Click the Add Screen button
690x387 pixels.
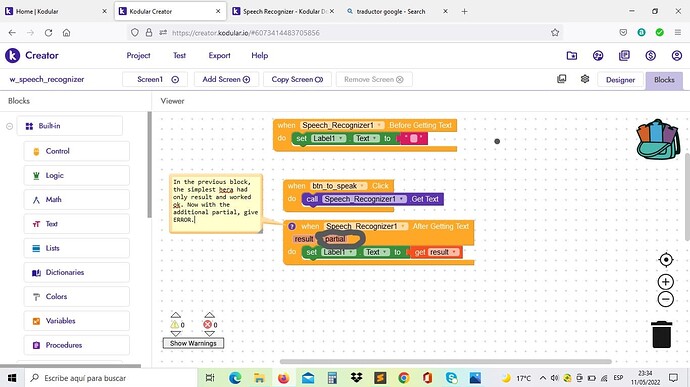(x=226, y=79)
